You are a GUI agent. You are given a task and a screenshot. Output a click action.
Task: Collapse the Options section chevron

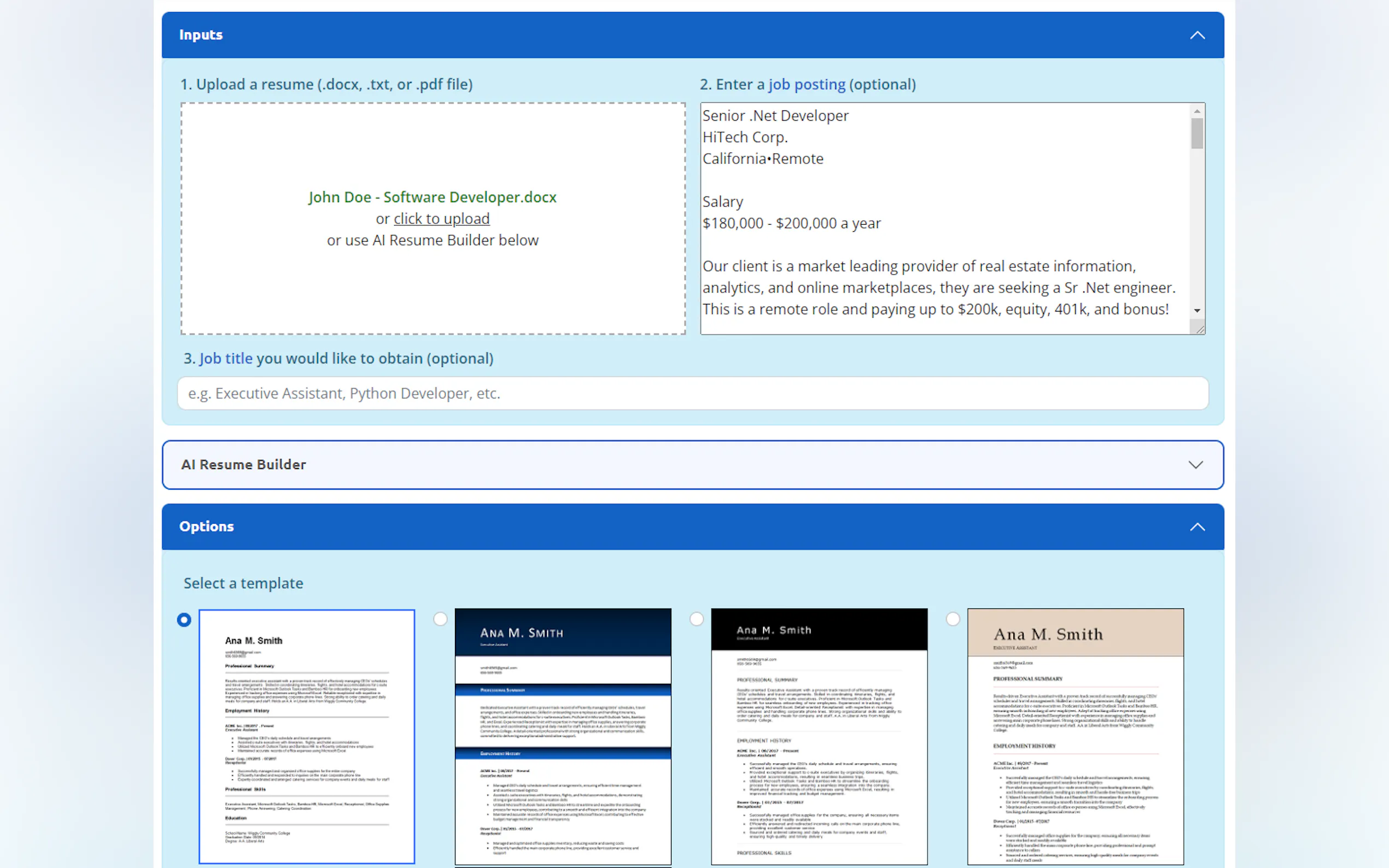point(1197,526)
